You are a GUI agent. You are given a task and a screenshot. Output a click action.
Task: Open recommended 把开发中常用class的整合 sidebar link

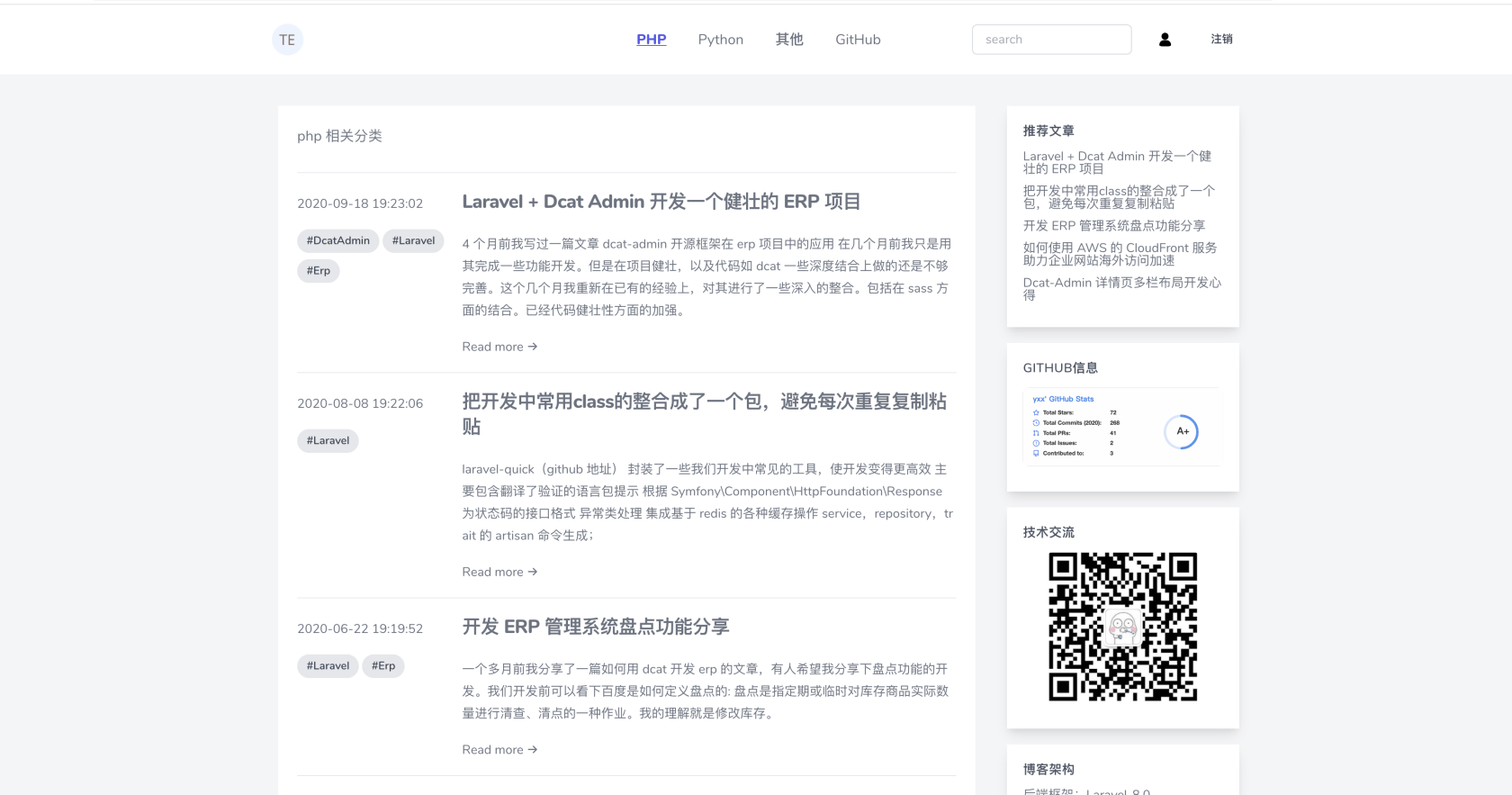click(x=1119, y=197)
